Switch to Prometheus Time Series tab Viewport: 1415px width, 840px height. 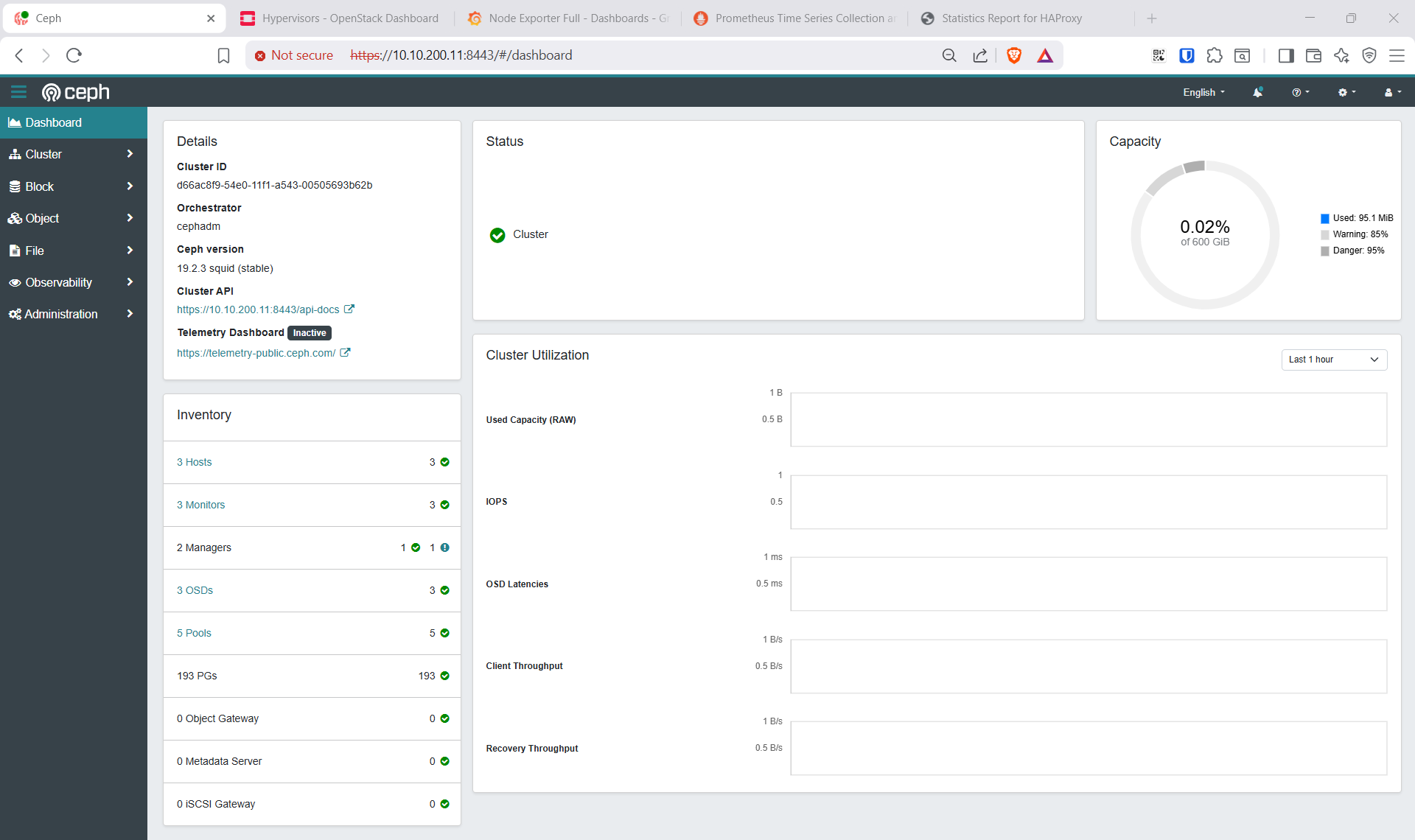pos(796,18)
